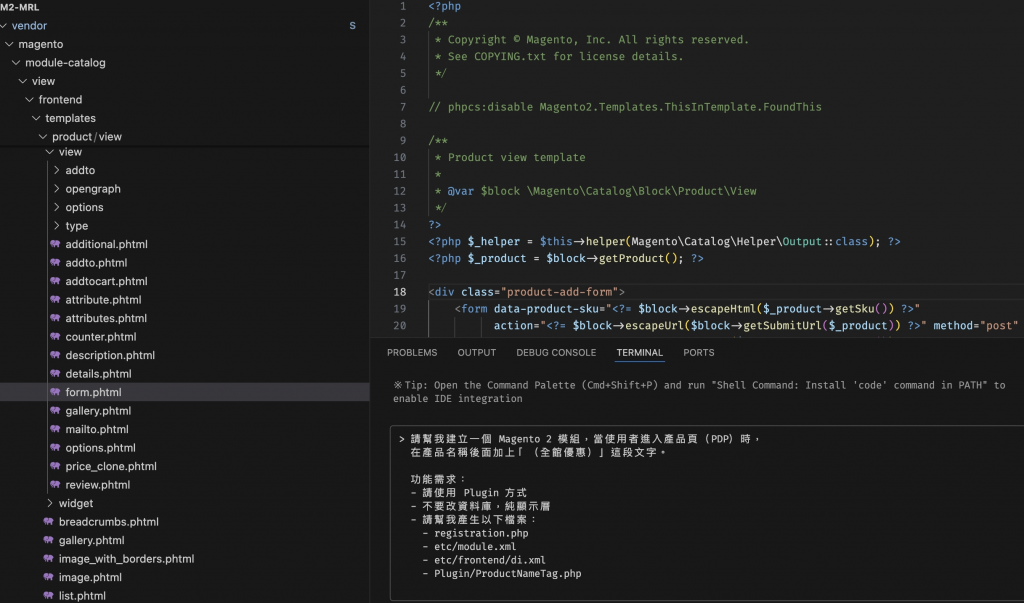This screenshot has width=1024, height=603.
Task: Expand the options folder chevron
Action: pos(57,207)
